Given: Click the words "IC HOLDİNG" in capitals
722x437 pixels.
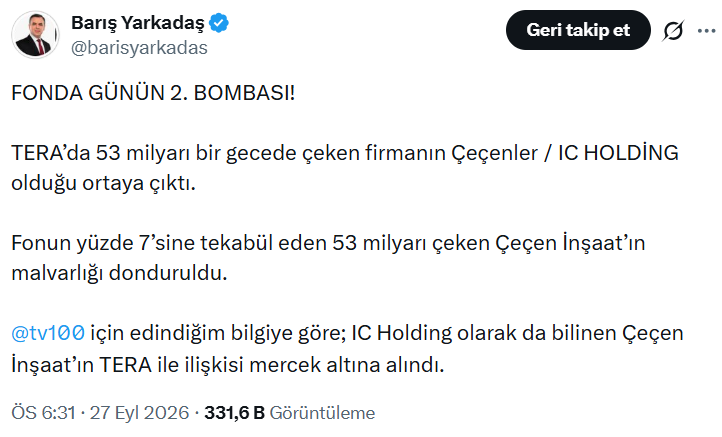Looking at the screenshot, I should (618, 153).
